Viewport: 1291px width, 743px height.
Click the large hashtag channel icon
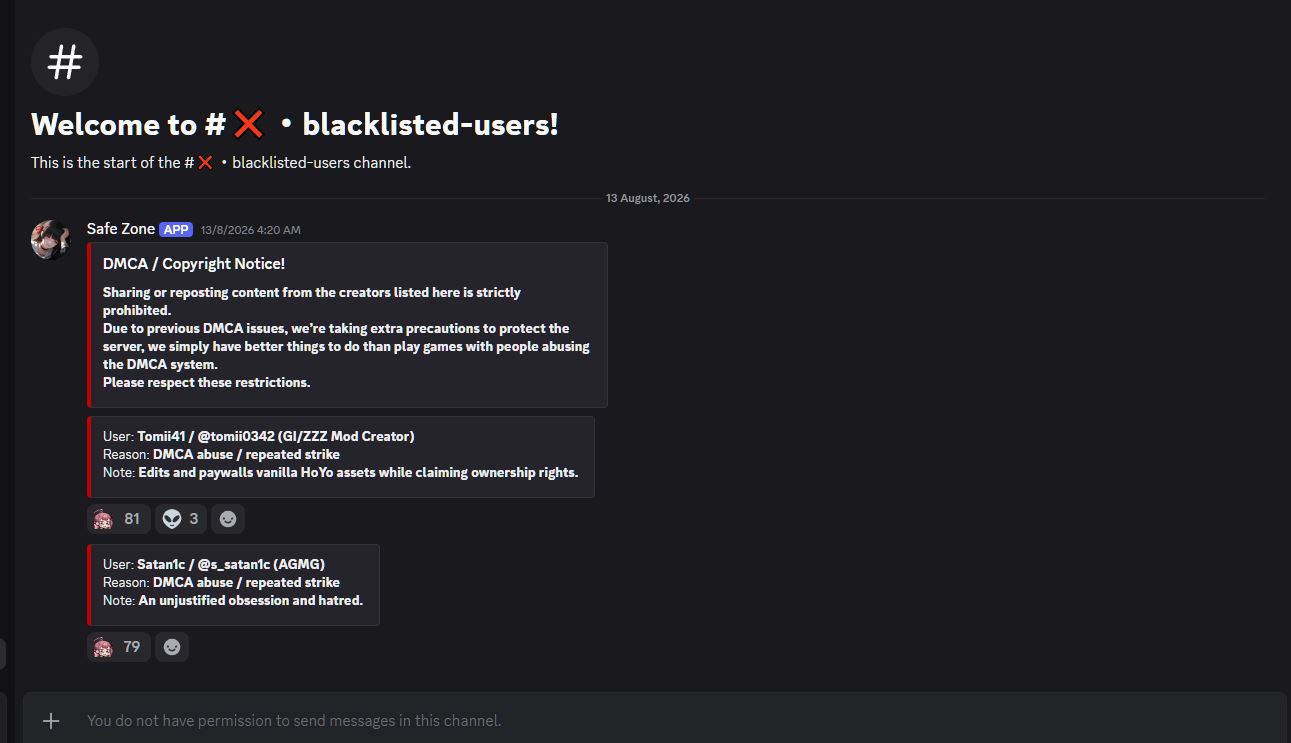65,62
